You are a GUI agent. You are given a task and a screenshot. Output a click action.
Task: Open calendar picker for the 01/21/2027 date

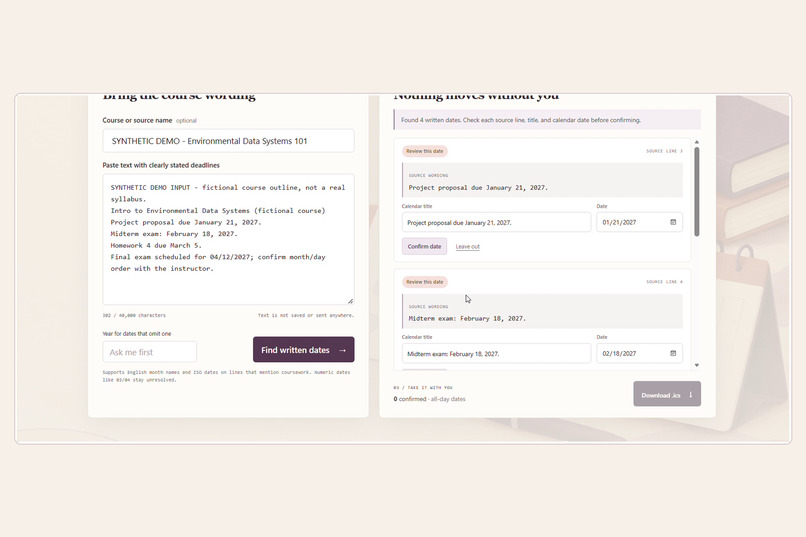point(673,222)
